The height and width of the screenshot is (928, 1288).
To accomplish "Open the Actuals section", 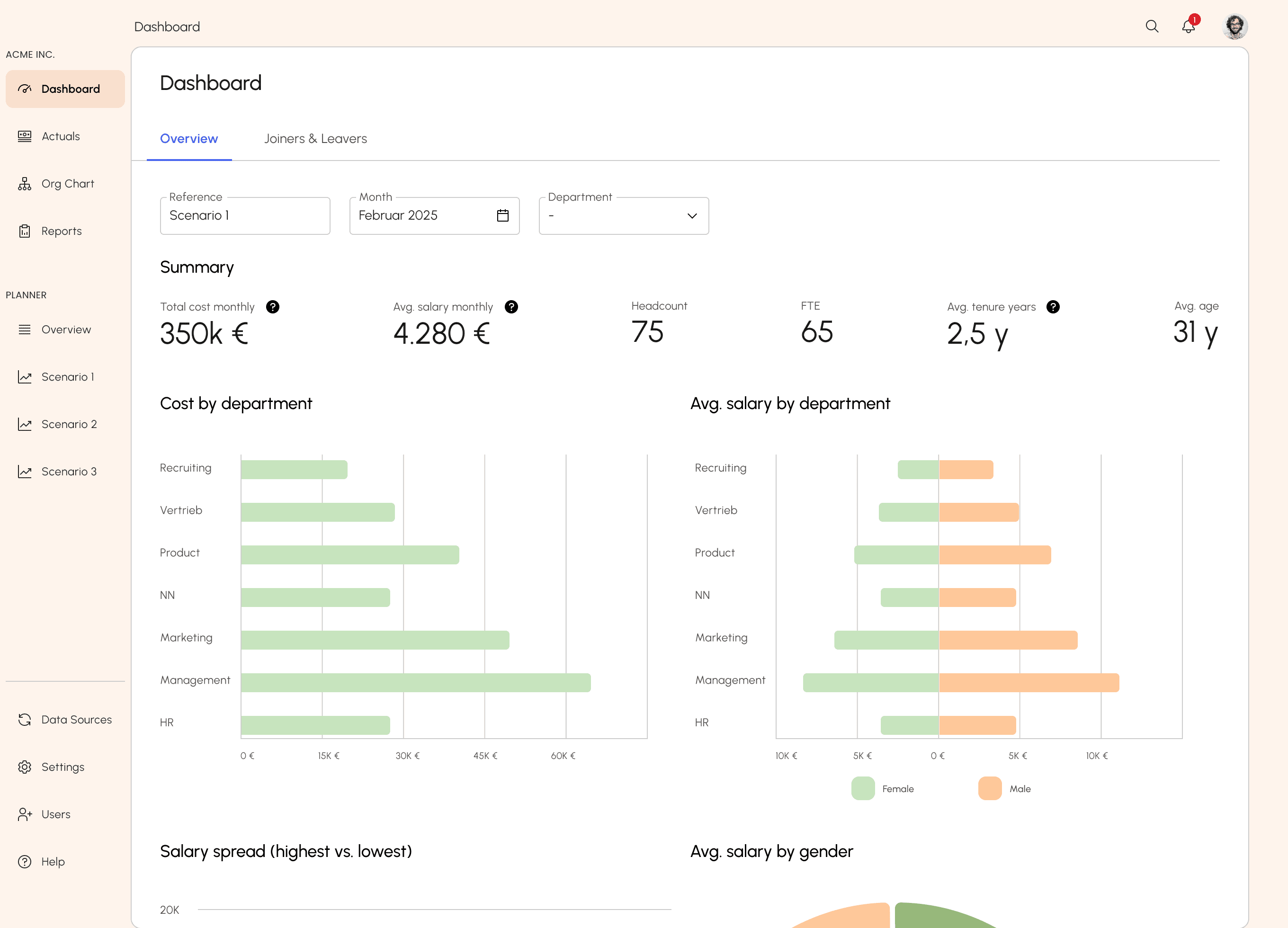I will tap(61, 136).
